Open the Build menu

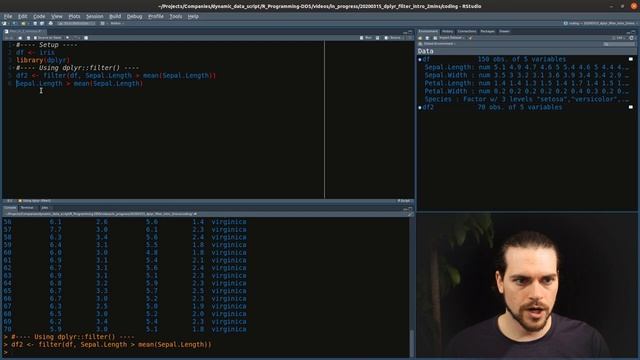click(x=115, y=16)
